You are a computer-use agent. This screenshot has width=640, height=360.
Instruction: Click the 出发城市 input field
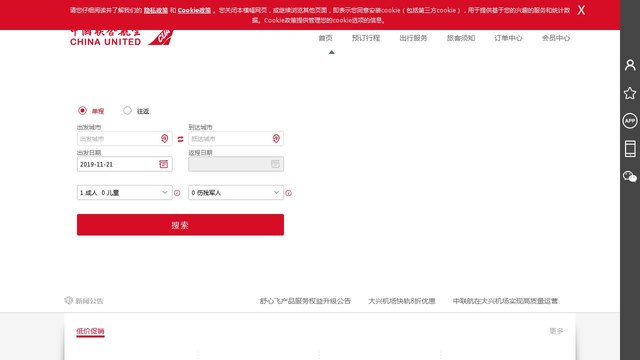tap(124, 139)
